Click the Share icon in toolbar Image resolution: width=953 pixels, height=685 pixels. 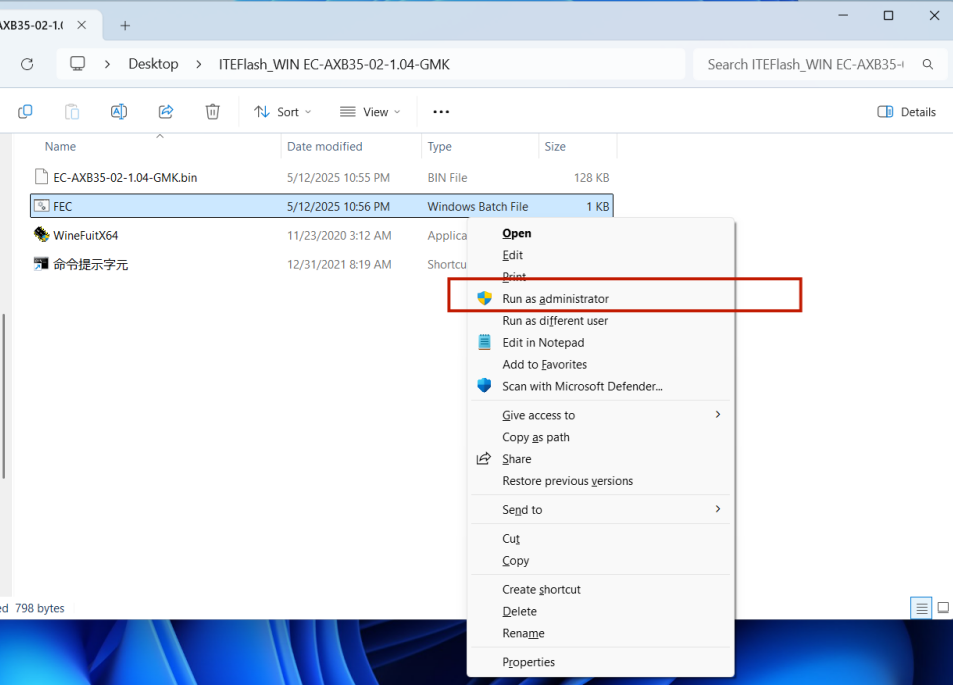tap(165, 112)
